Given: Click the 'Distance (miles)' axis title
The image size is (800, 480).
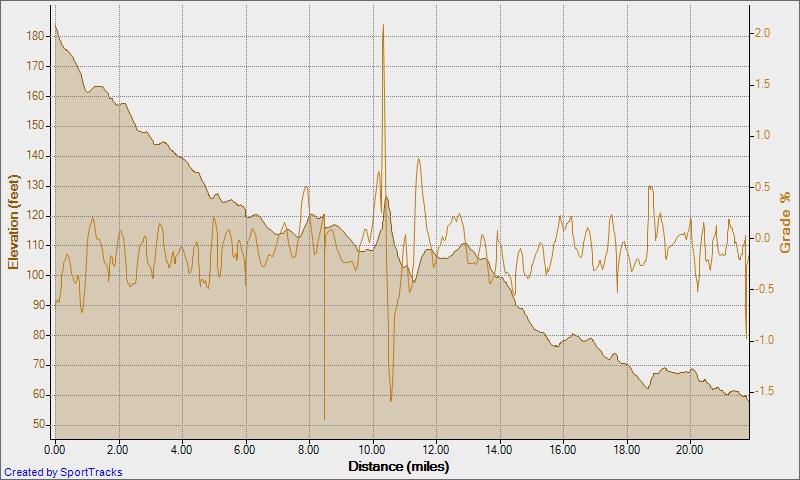Looking at the screenshot, I should point(399,466).
